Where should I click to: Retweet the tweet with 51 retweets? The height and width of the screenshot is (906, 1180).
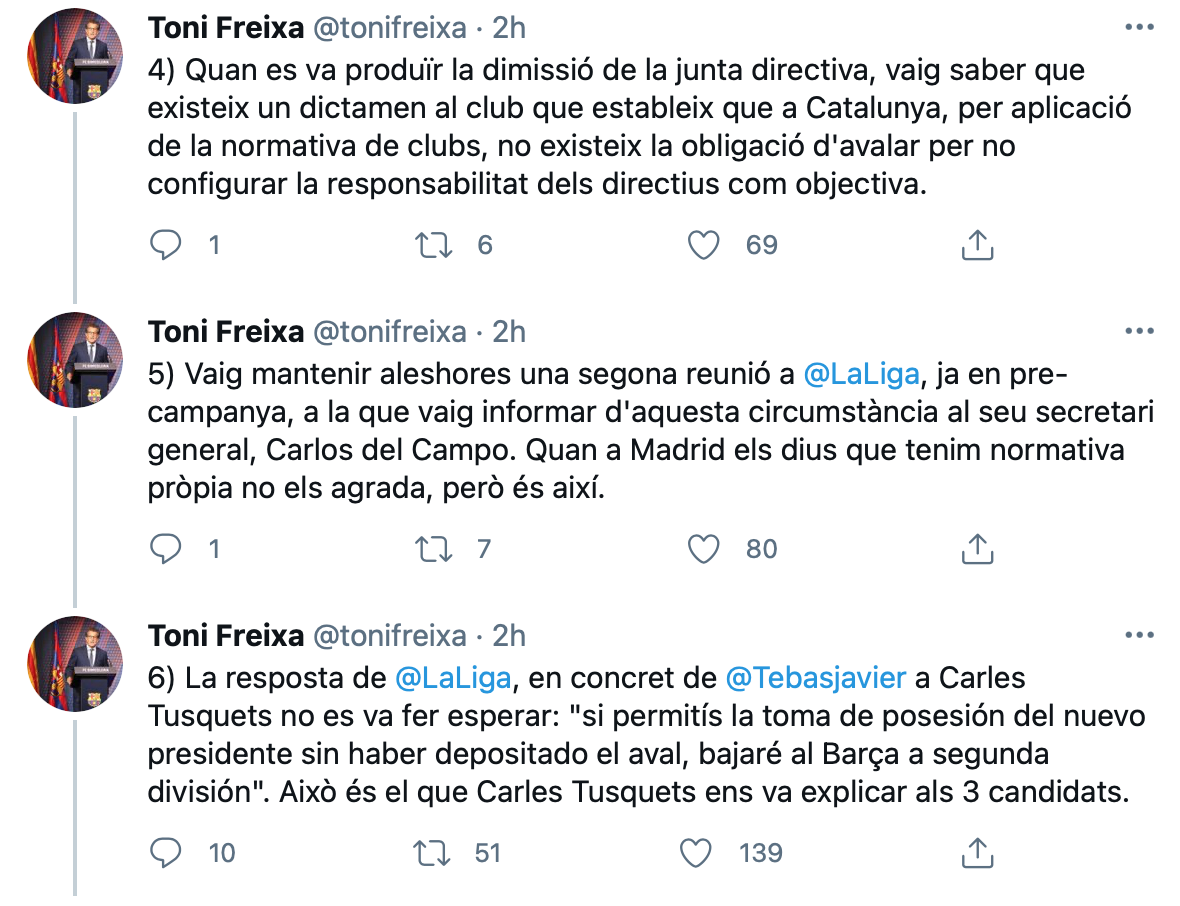(434, 853)
